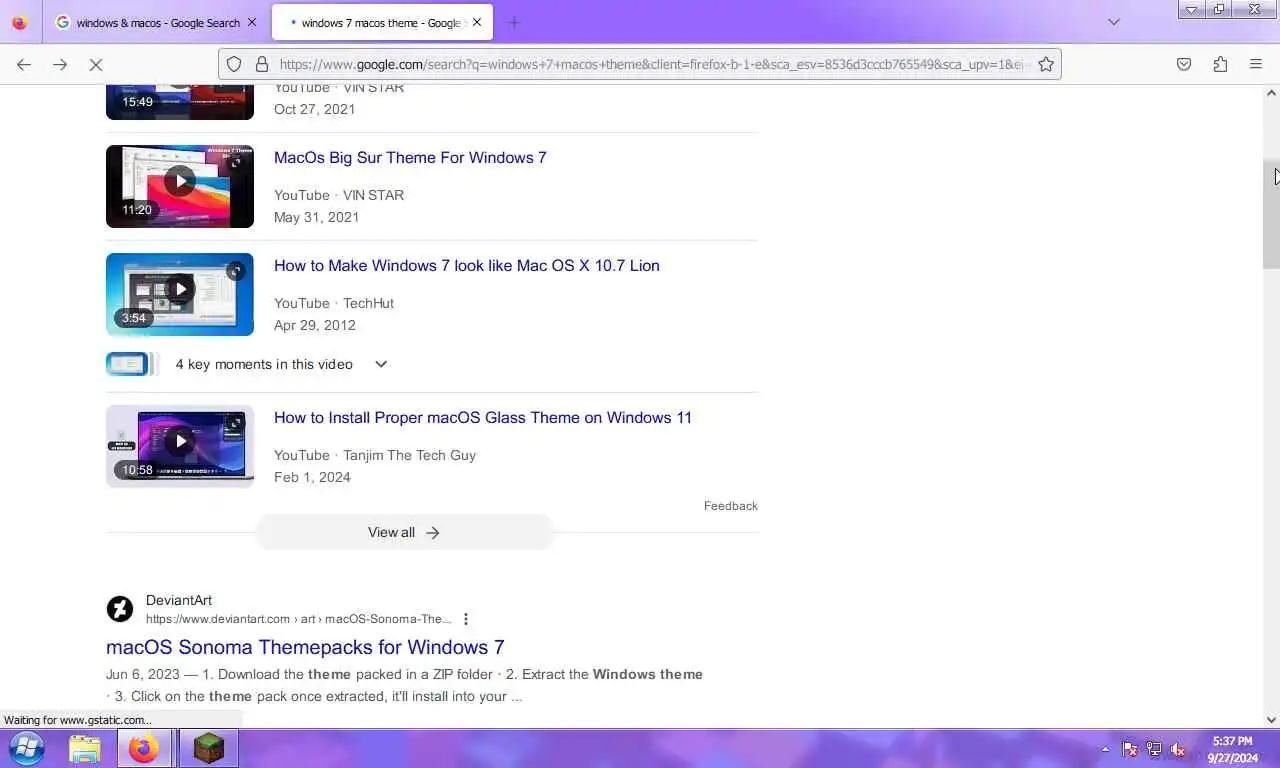This screenshot has width=1280, height=768.
Task: Play the MacOs Big Sur Theme video thumbnail
Action: click(x=180, y=186)
